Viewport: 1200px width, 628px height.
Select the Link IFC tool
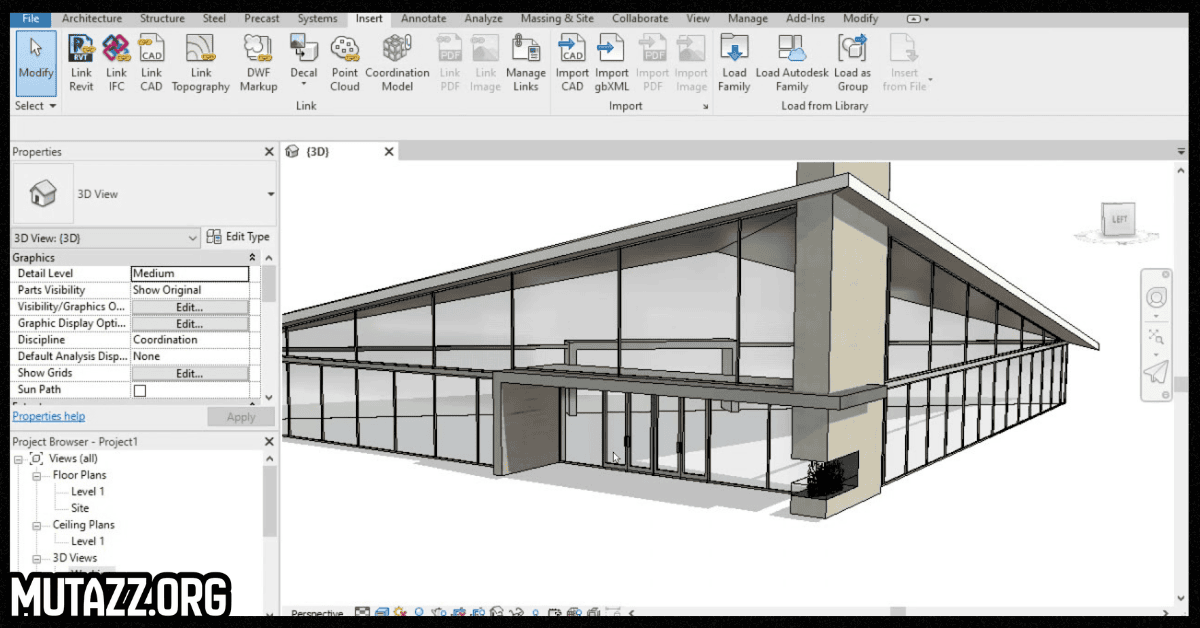coord(117,48)
